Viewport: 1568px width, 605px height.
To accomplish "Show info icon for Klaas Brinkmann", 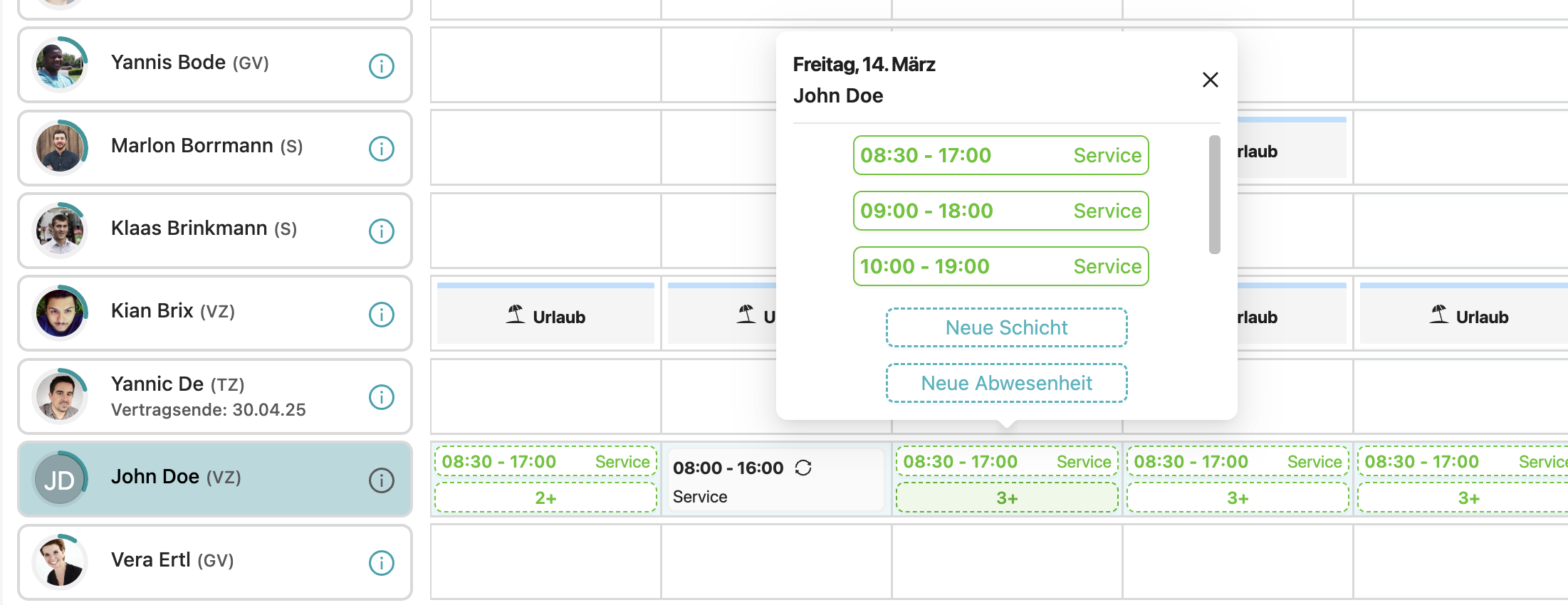I will point(381,231).
